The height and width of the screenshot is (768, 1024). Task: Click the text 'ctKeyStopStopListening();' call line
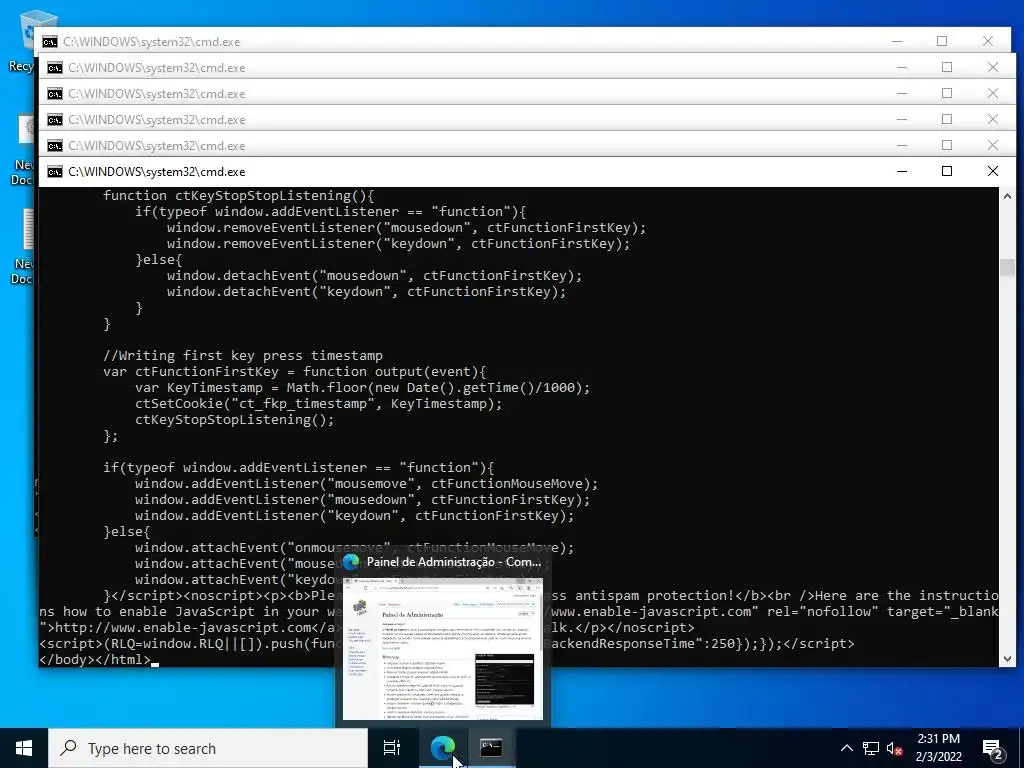234,420
